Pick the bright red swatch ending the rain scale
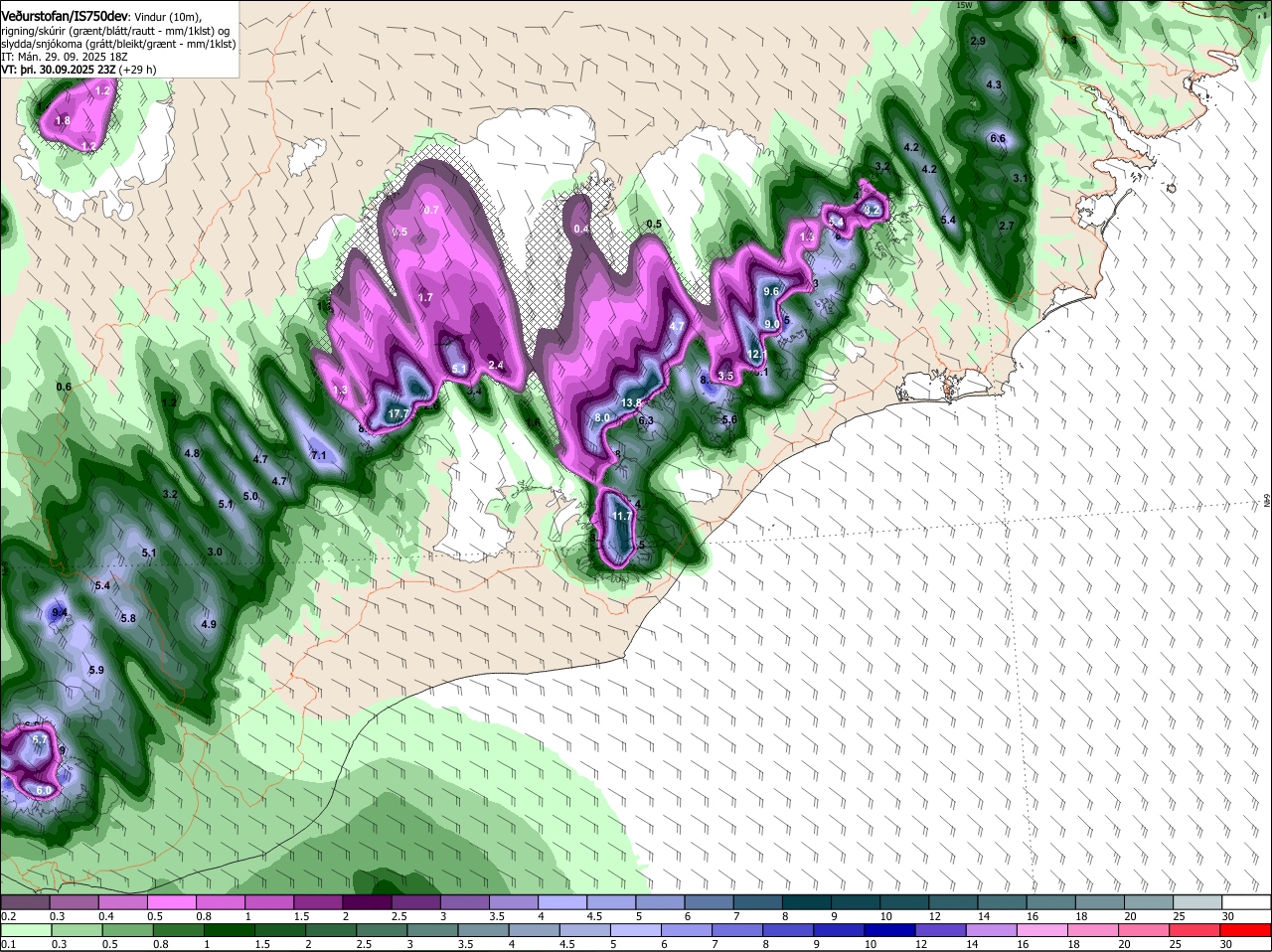This screenshot has width=1272, height=952. (x=1247, y=930)
